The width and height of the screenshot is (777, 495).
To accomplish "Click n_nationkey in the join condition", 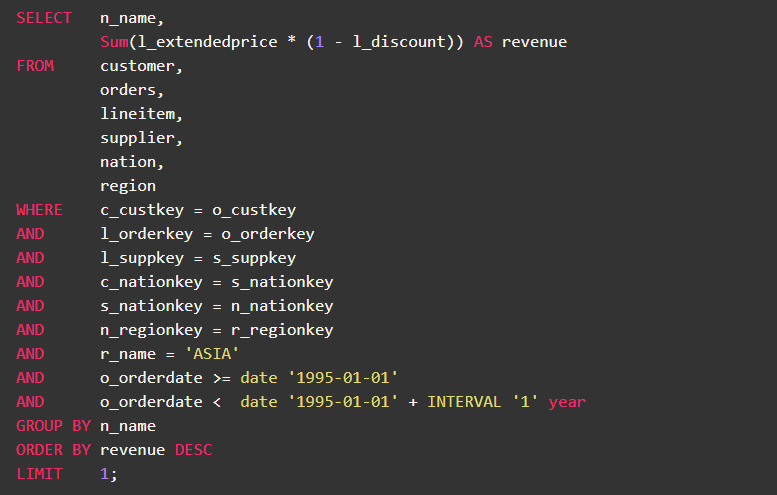I will [282, 306].
